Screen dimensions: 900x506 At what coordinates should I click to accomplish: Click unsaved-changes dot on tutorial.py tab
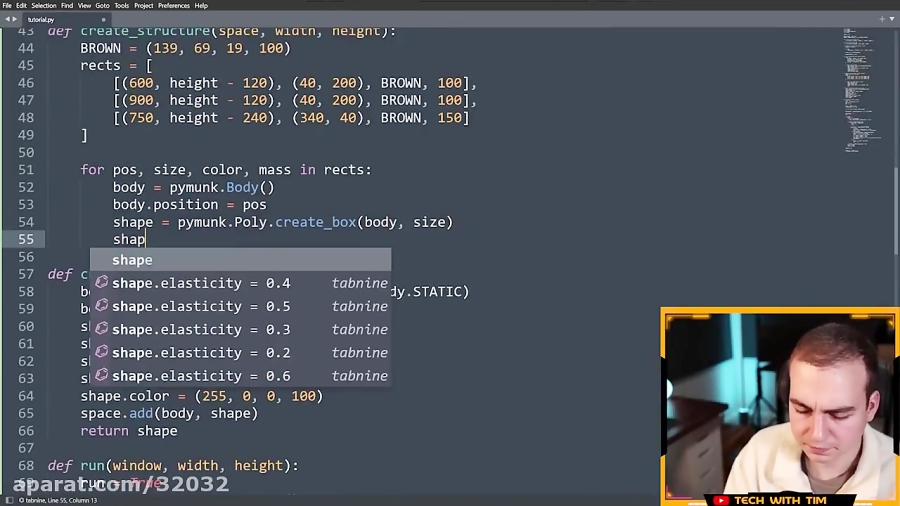(104, 19)
